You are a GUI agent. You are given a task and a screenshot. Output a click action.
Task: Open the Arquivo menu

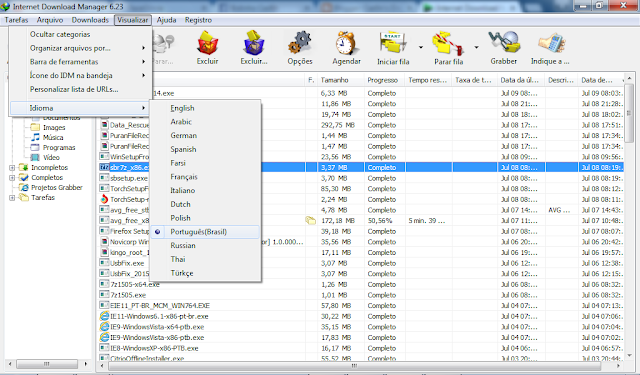50,20
